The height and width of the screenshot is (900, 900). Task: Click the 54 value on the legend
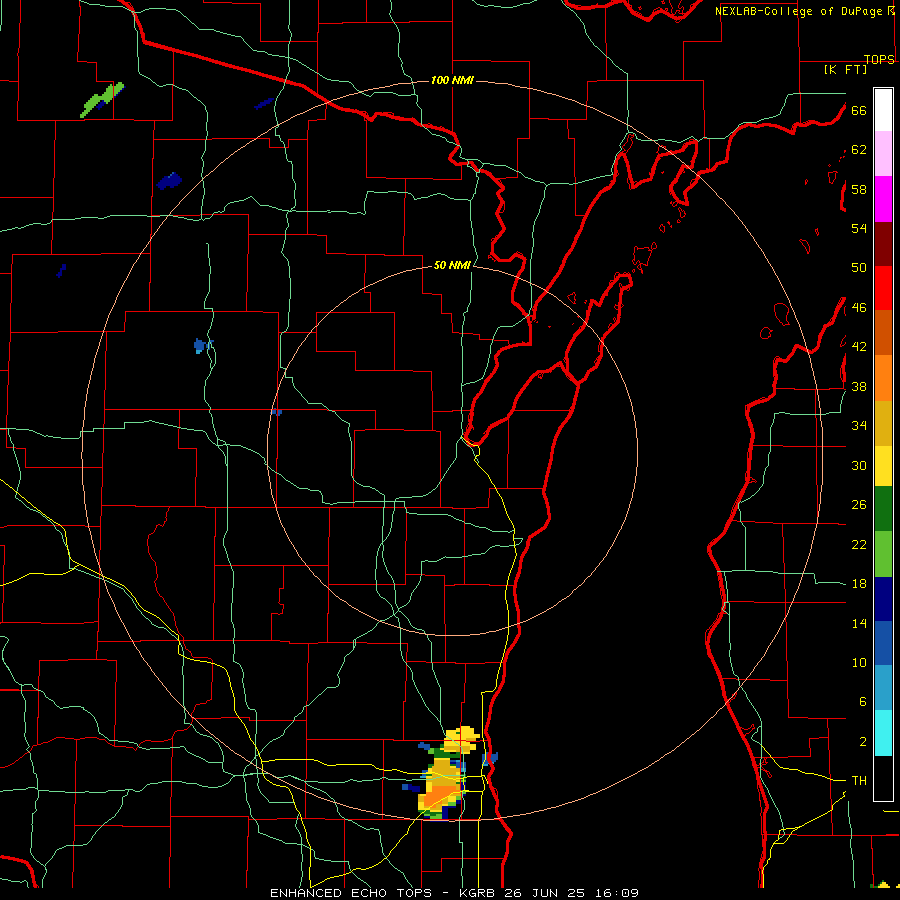point(859,228)
